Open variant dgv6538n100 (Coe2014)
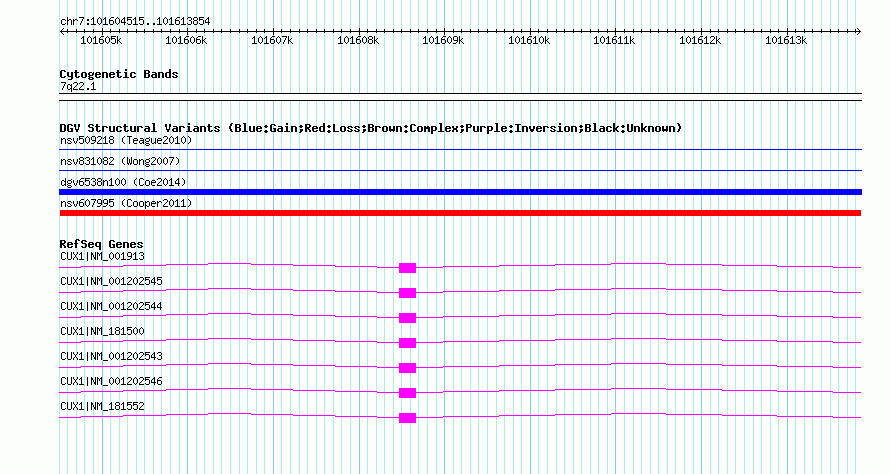 [x=123, y=182]
